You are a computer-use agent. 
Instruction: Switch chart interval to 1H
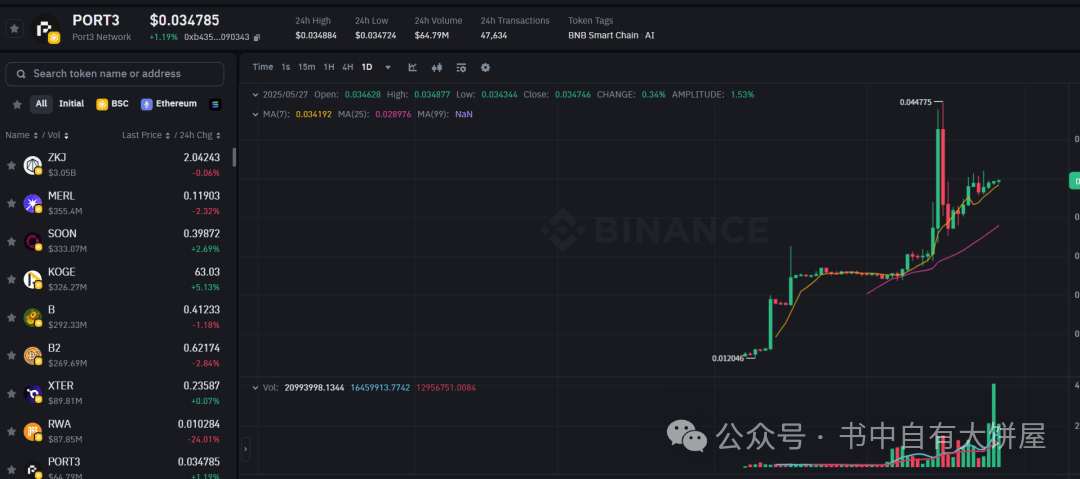click(329, 67)
